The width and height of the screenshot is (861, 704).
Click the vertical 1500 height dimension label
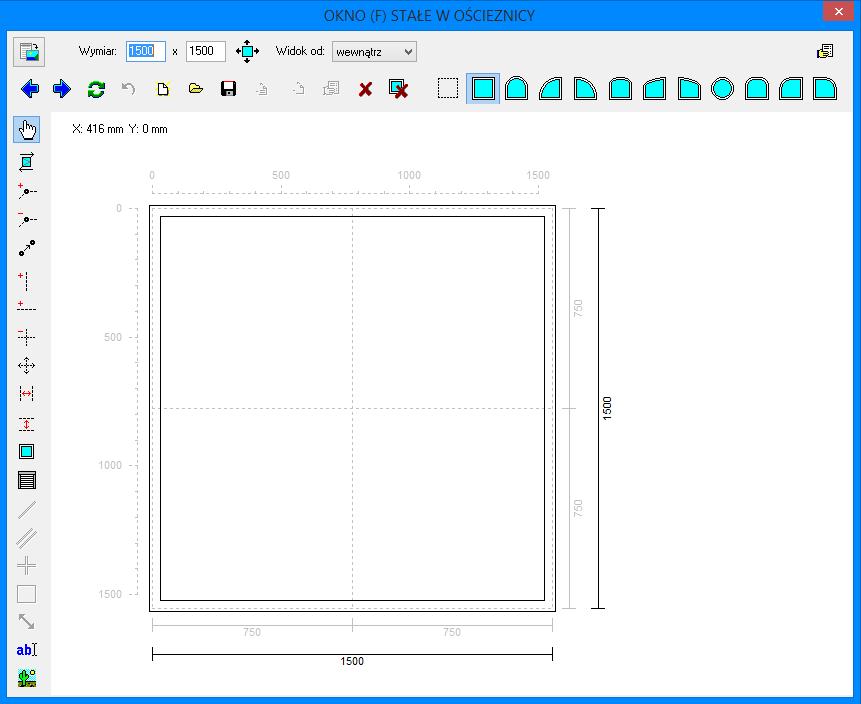click(x=607, y=409)
